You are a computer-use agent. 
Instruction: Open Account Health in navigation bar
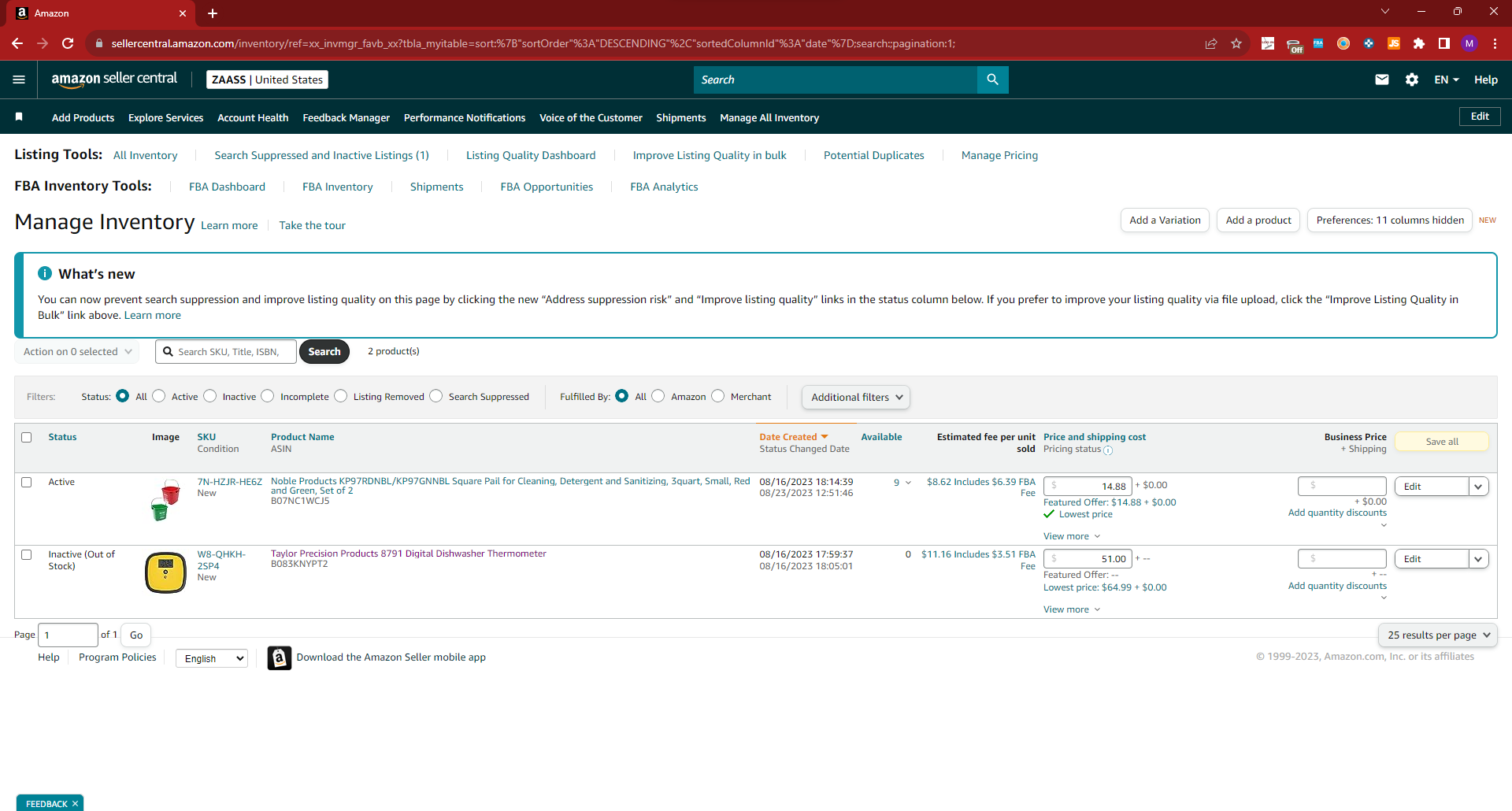pyautogui.click(x=253, y=117)
